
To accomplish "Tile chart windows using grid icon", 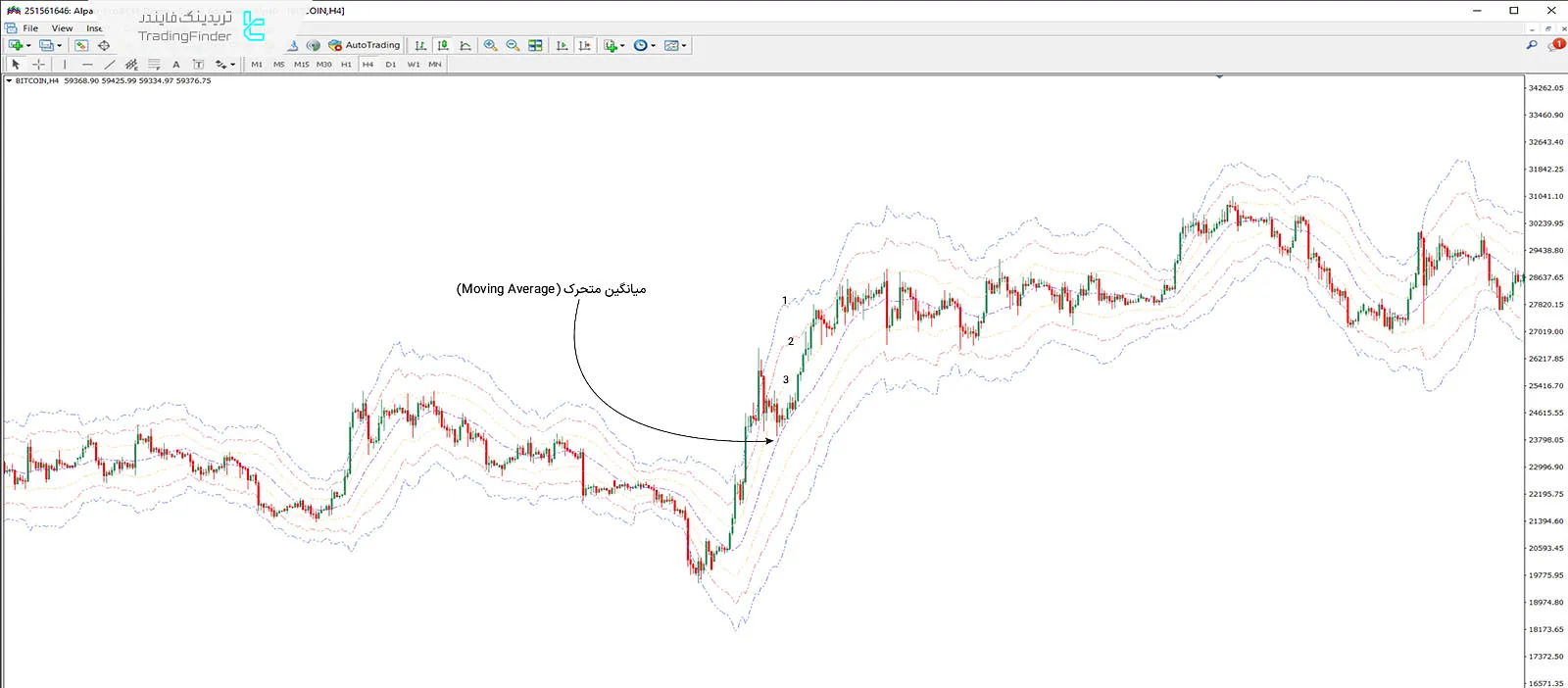I will click(535, 45).
